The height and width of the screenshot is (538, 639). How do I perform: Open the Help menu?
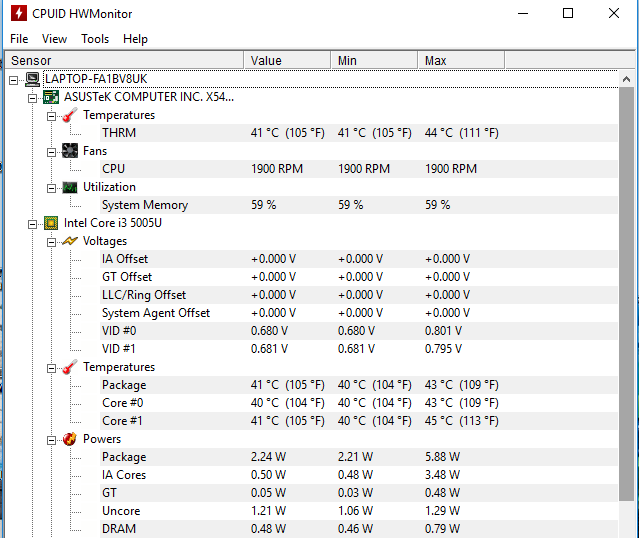(135, 39)
